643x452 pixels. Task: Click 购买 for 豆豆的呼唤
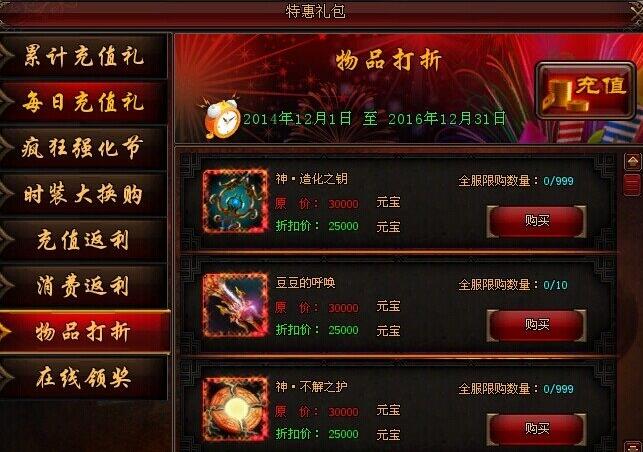pyautogui.click(x=536, y=325)
